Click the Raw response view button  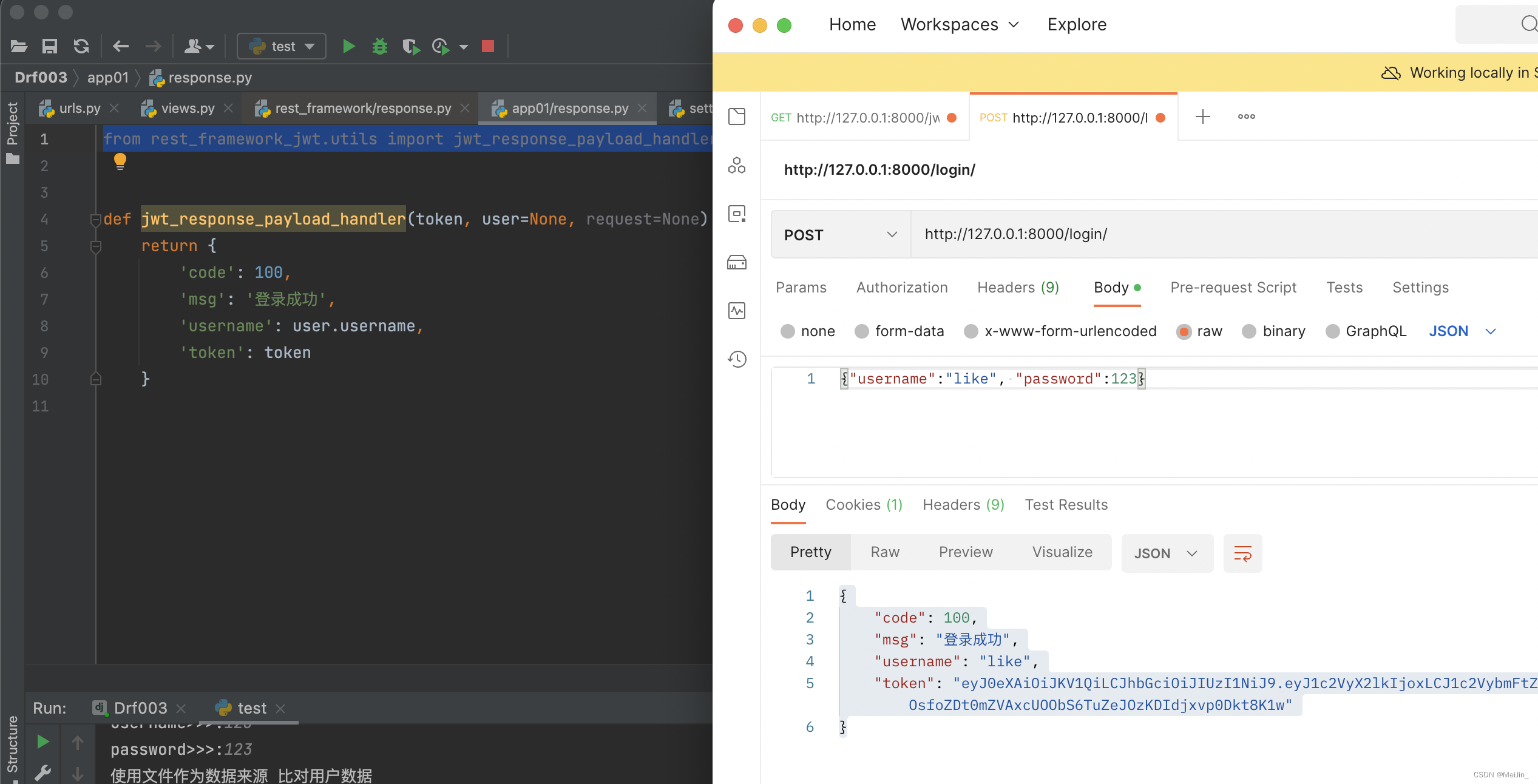(884, 552)
